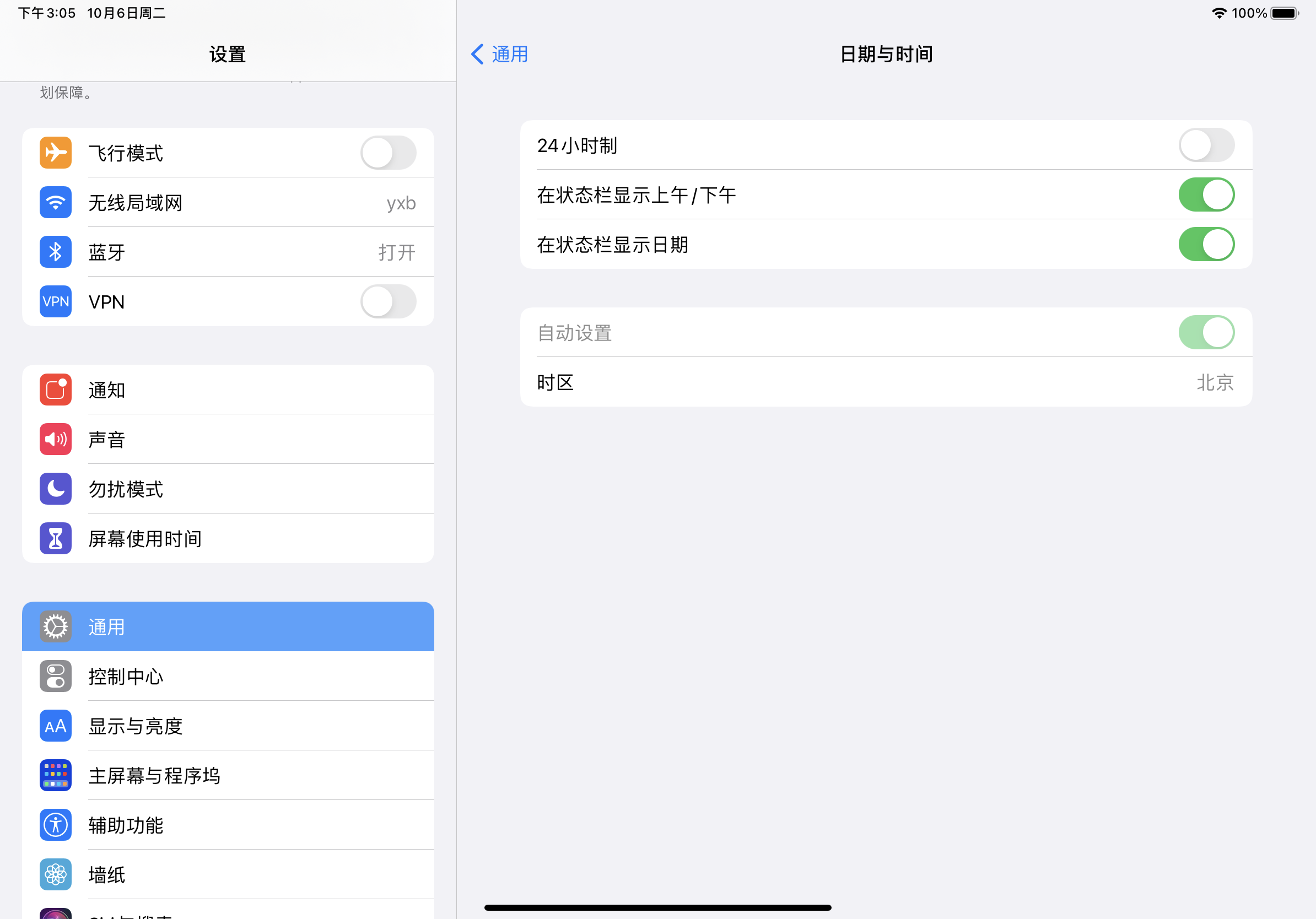Image resolution: width=1316 pixels, height=919 pixels.
Task: Tap the Screen Time hourglass icon
Action: click(x=56, y=539)
